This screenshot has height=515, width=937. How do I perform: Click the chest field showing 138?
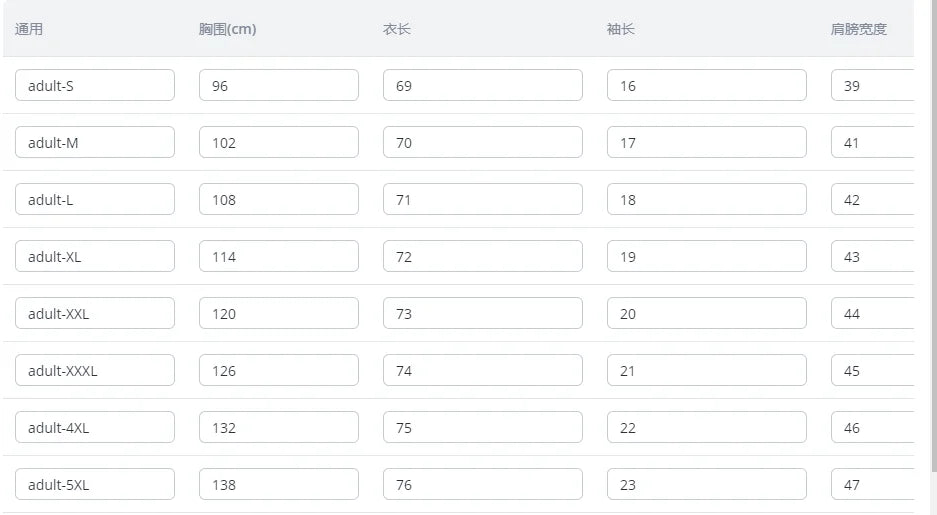278,484
